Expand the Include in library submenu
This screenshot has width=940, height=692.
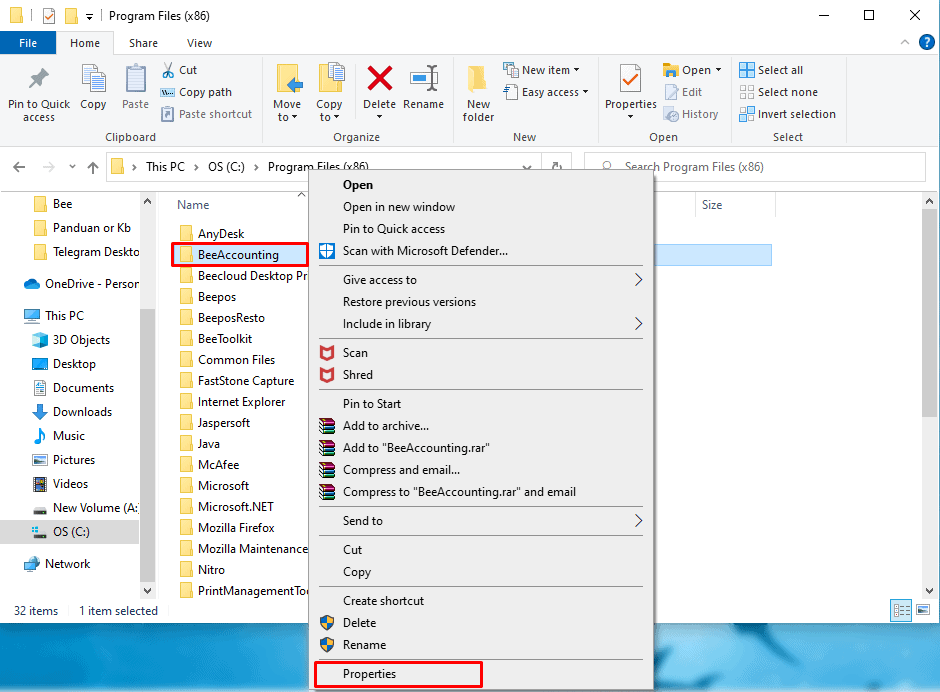click(x=638, y=324)
